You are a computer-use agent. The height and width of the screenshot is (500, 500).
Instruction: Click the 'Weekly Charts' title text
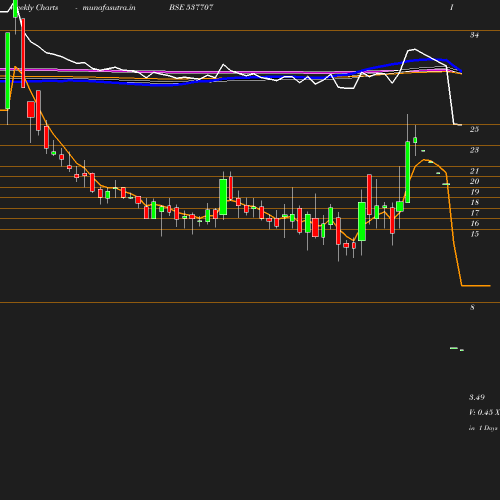tap(35, 7)
